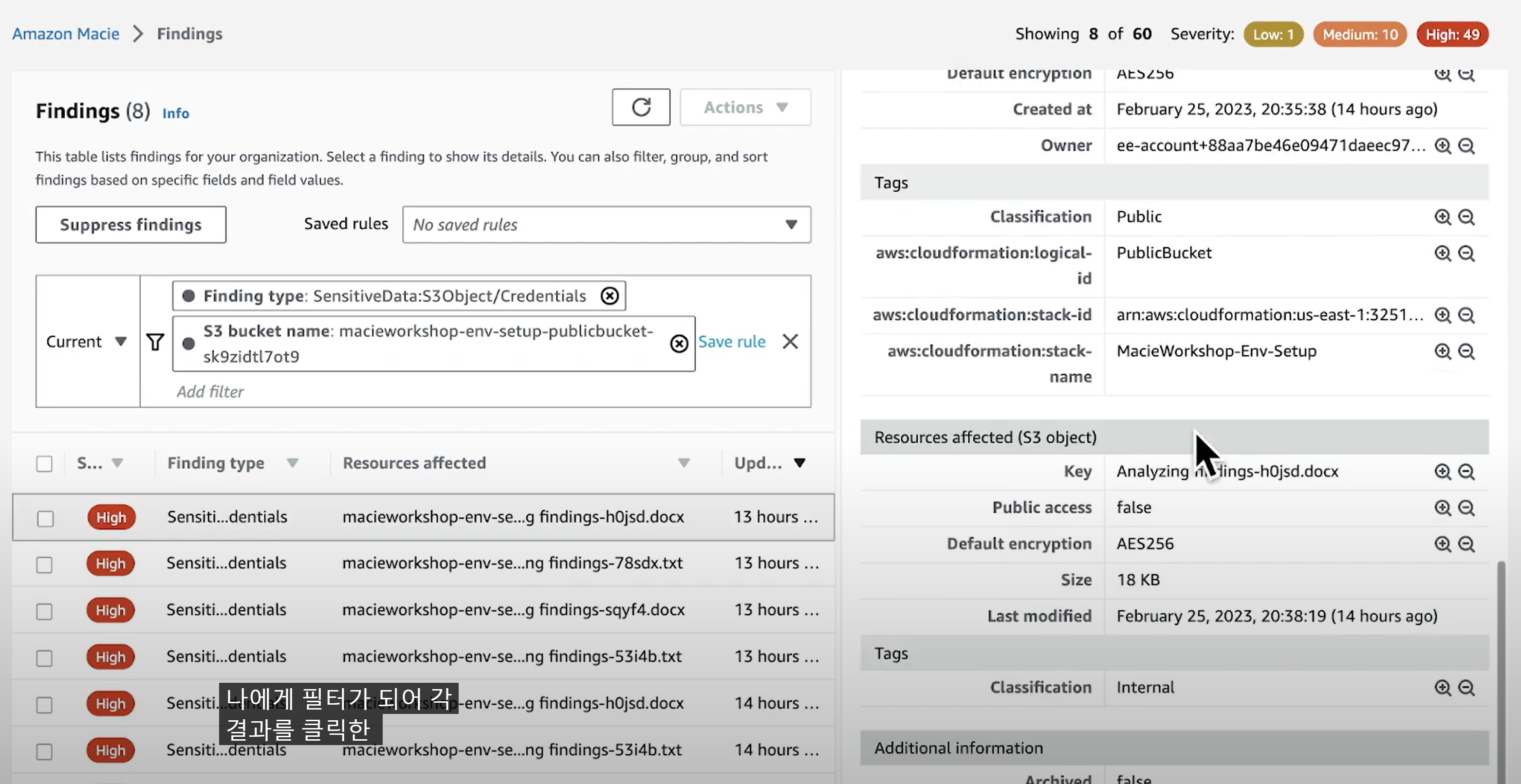Go to Amazon Macie breadcrumb link
The width and height of the screenshot is (1521, 784).
tap(66, 34)
